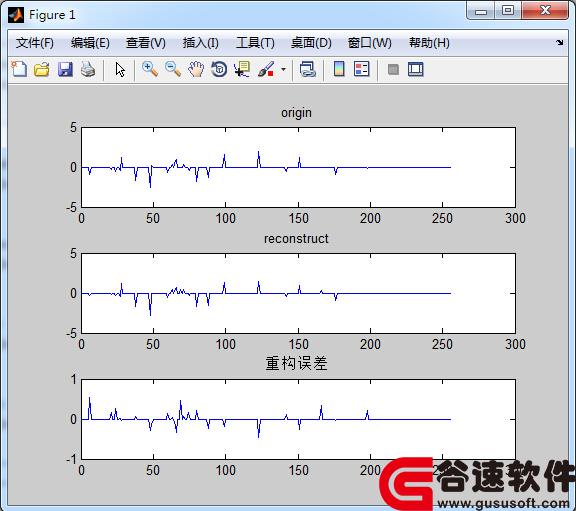Select the Edit Plot arrow tool
The image size is (576, 511).
(120, 69)
